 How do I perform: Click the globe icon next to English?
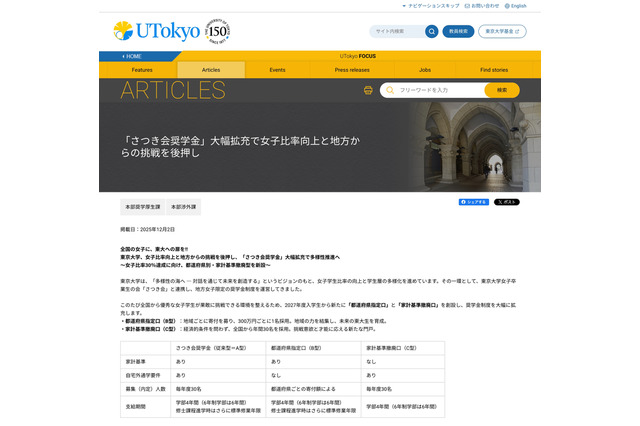point(507,6)
